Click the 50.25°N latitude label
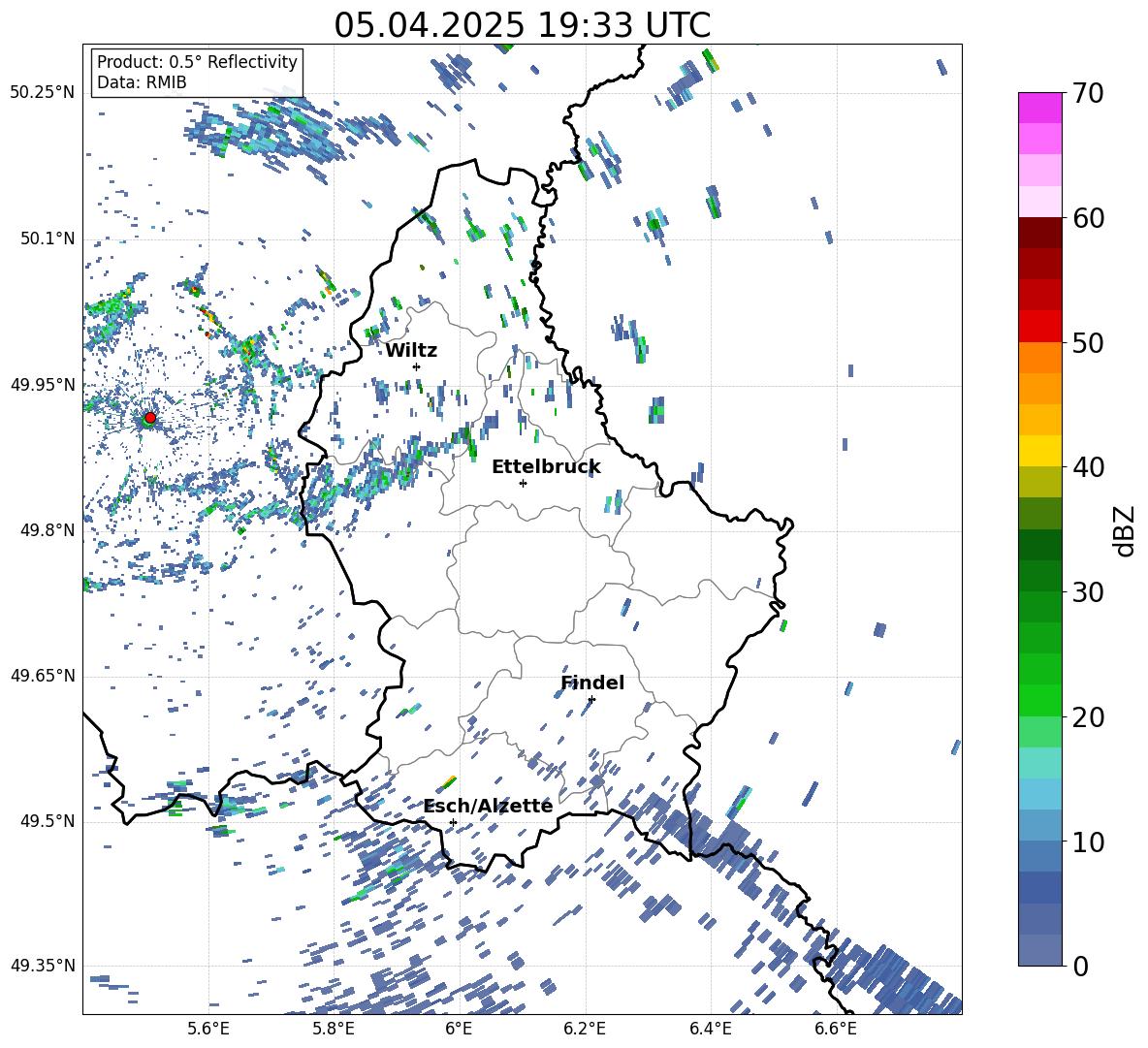 [43, 93]
